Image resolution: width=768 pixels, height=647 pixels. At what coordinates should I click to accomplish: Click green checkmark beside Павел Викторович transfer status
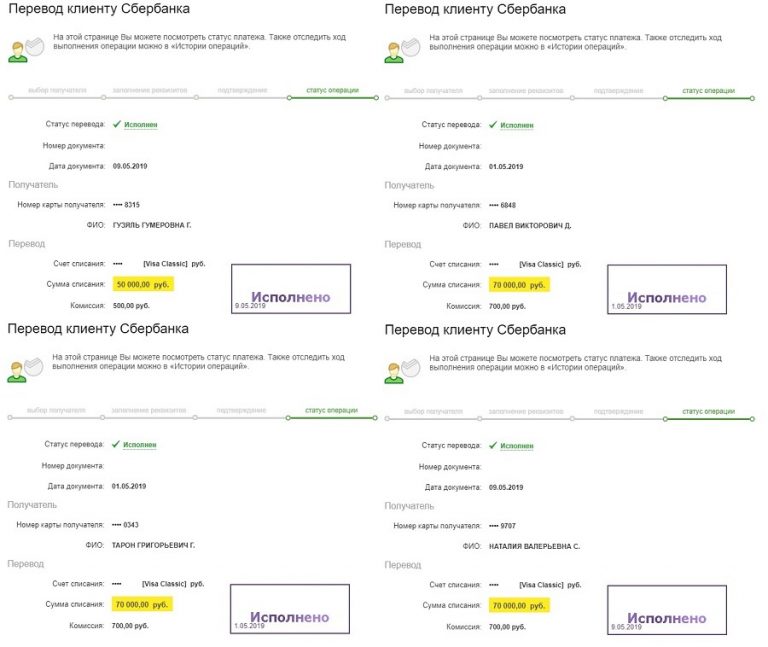point(493,125)
